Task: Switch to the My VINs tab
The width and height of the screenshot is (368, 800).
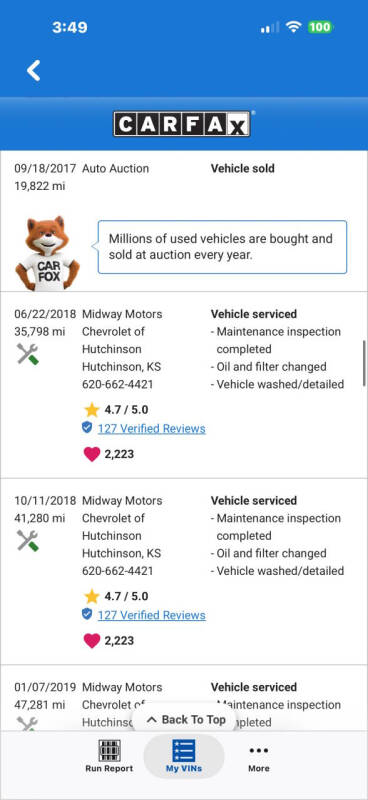Action: pos(184,756)
